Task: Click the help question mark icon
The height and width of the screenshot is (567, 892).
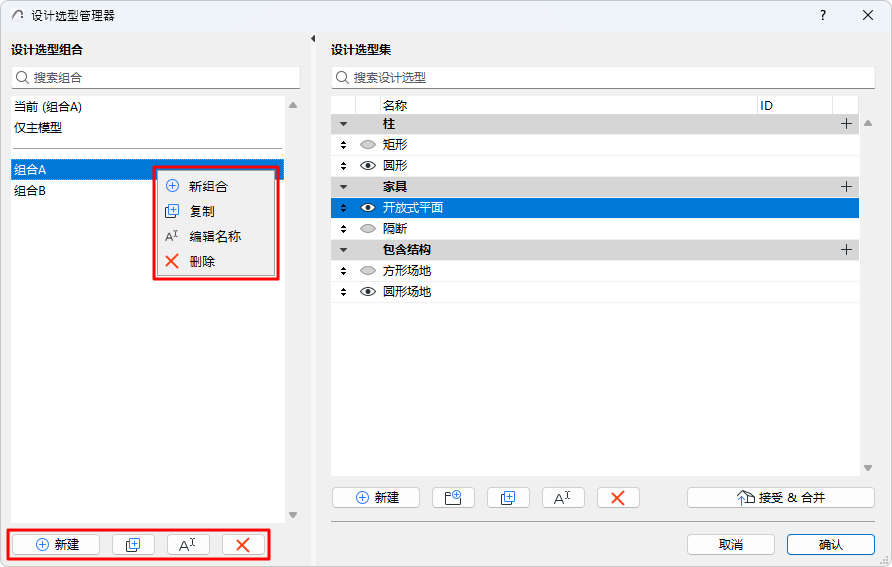Action: (x=823, y=15)
